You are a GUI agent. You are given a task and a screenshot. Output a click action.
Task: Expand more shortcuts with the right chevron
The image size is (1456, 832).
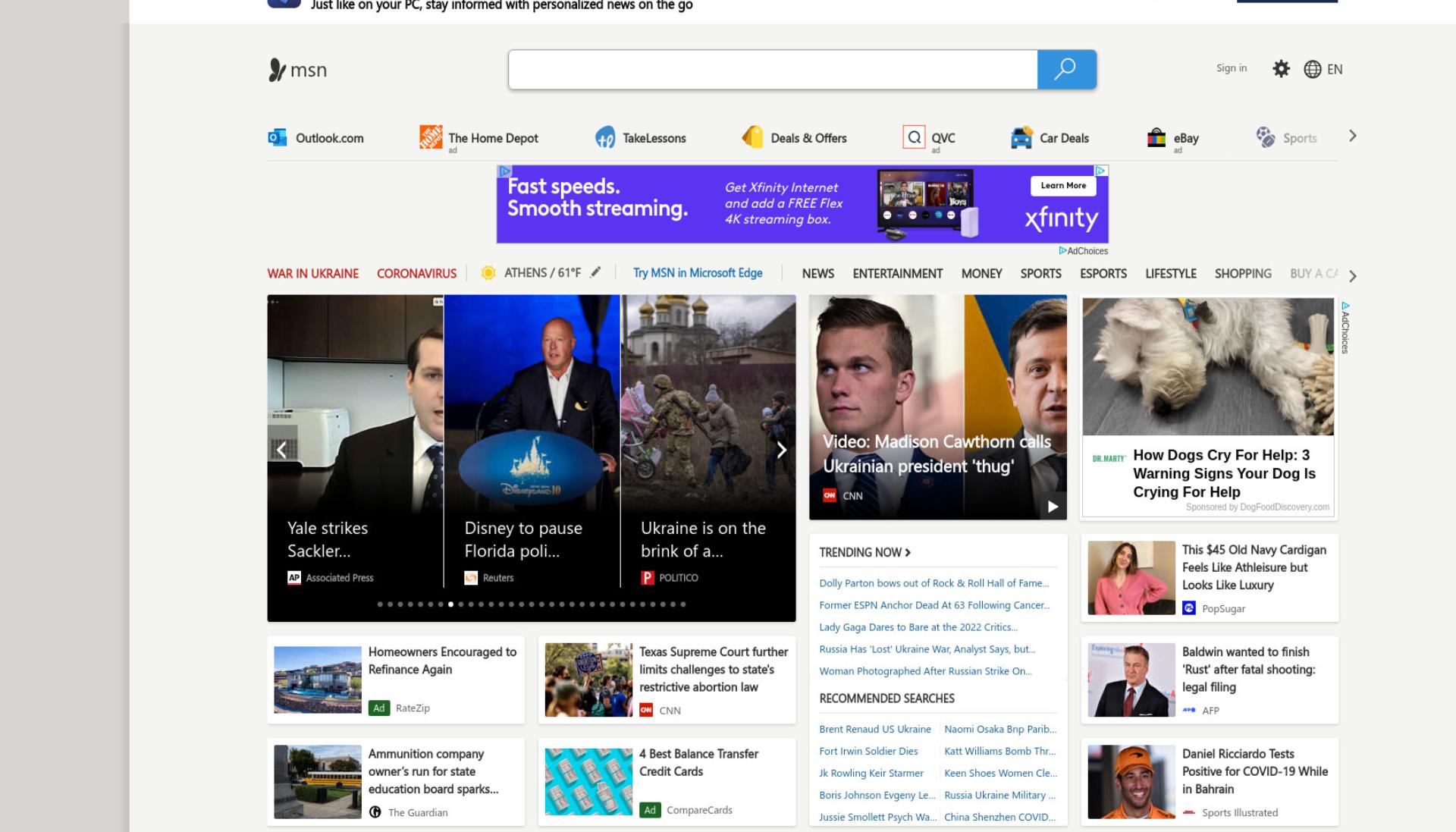[1352, 137]
